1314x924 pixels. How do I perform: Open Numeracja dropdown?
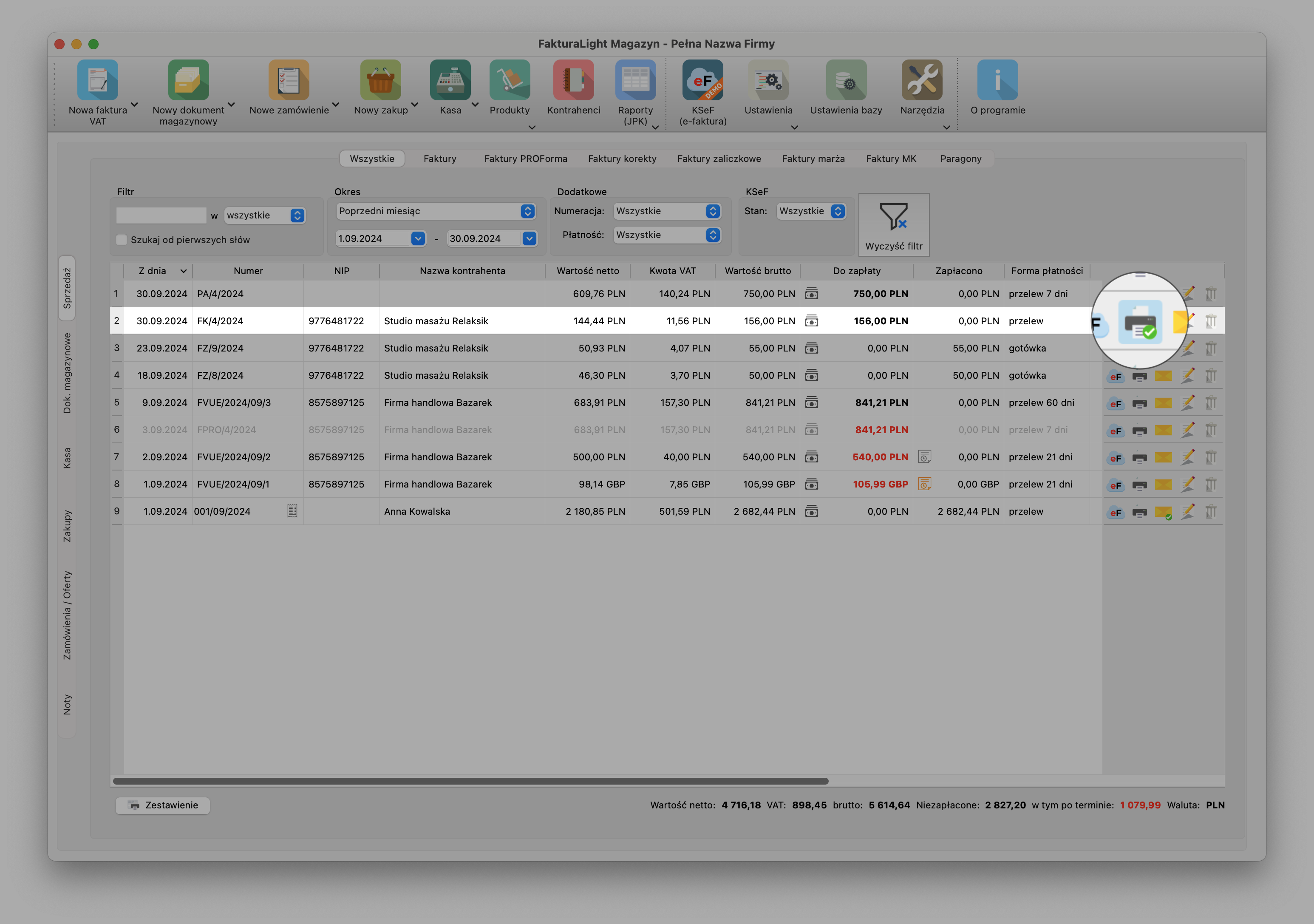(667, 211)
